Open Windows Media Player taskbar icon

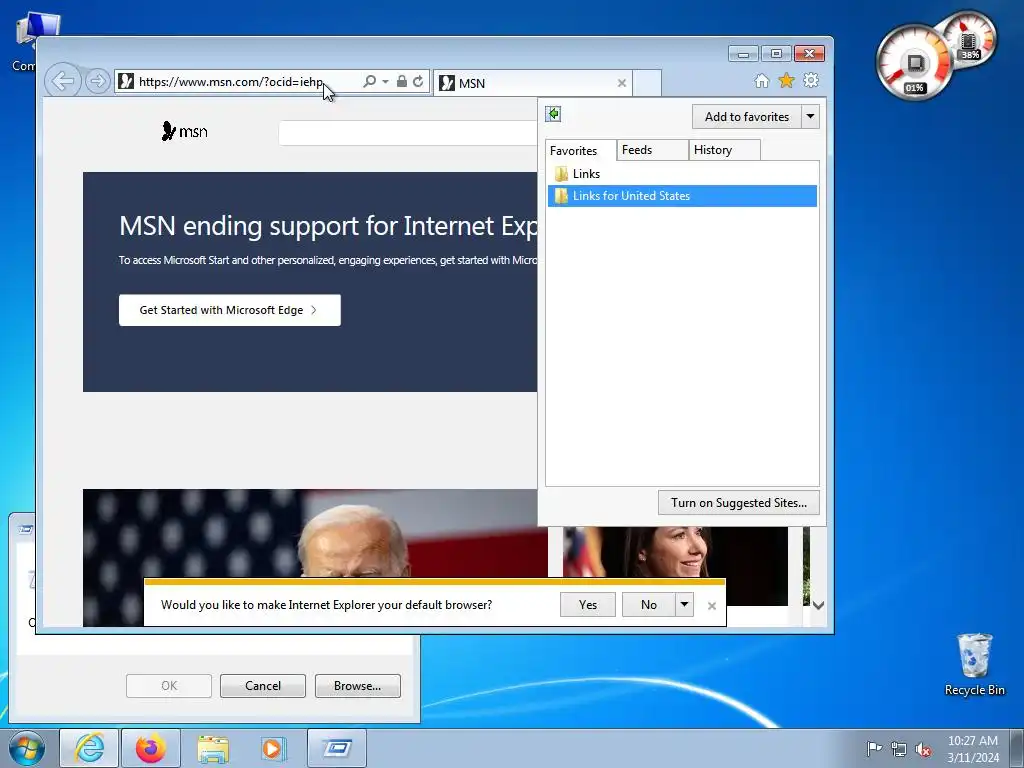pyautogui.click(x=274, y=748)
